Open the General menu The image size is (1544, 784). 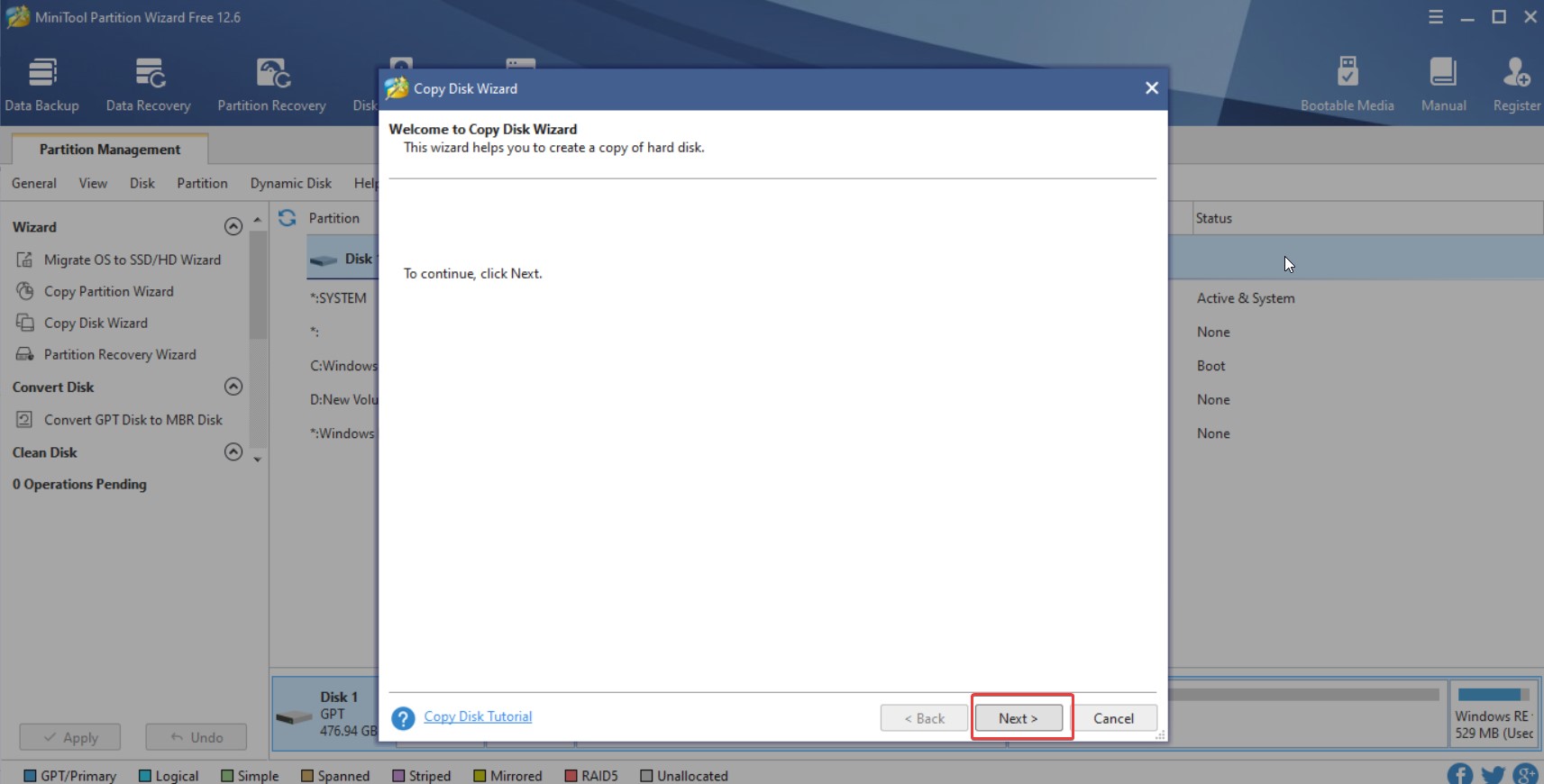[34, 183]
